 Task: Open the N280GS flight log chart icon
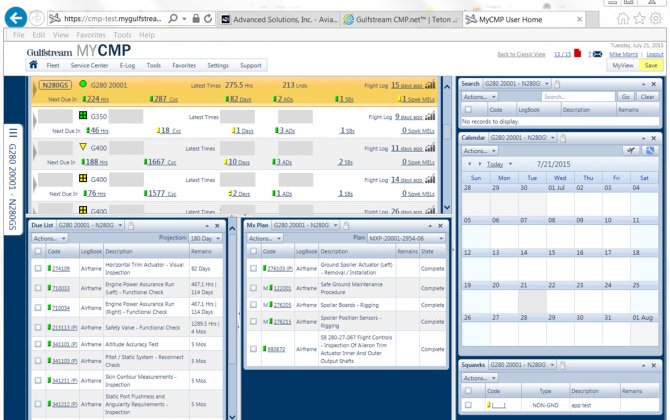tap(430, 85)
